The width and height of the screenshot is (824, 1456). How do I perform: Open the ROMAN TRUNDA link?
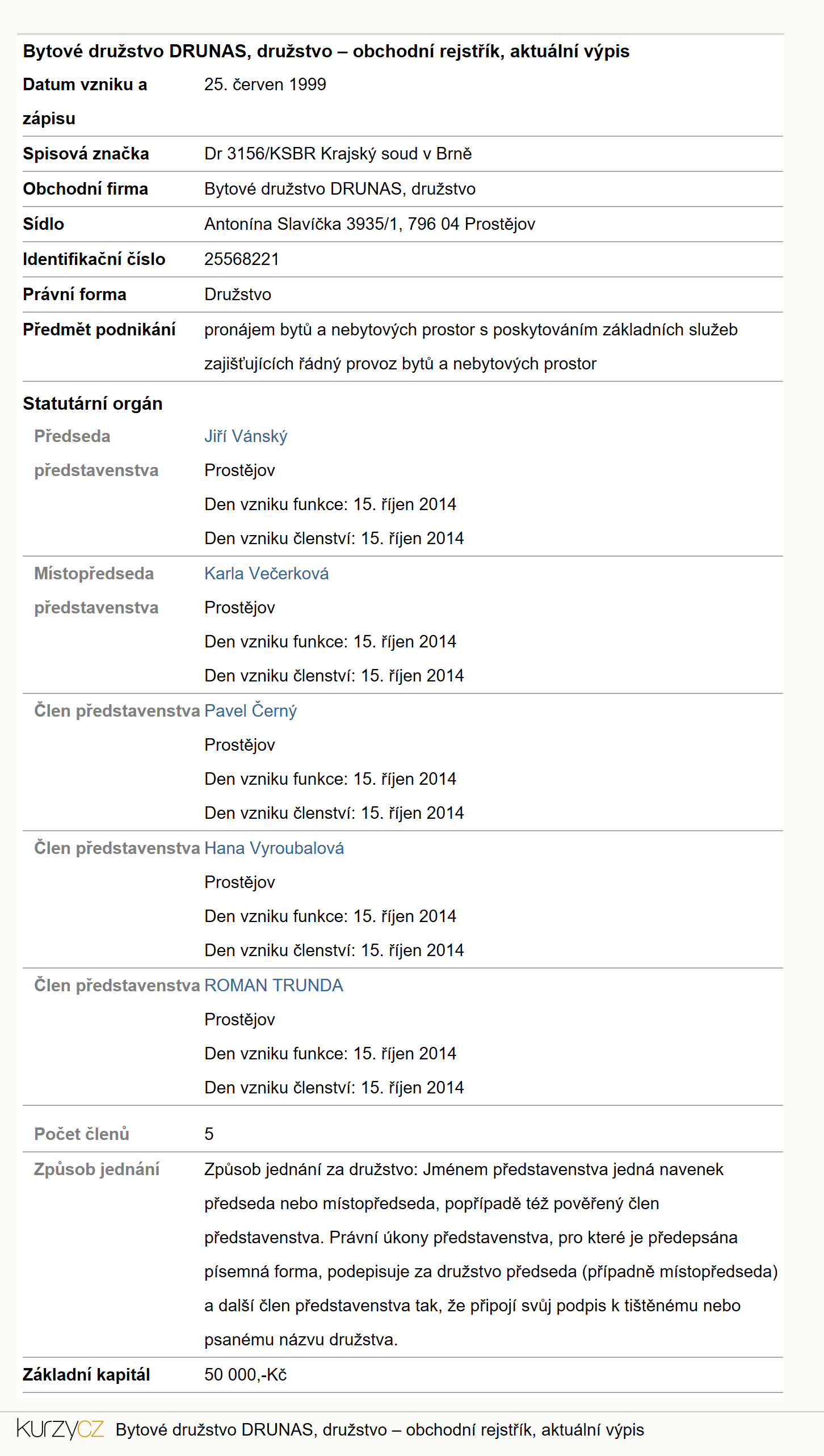tap(274, 986)
